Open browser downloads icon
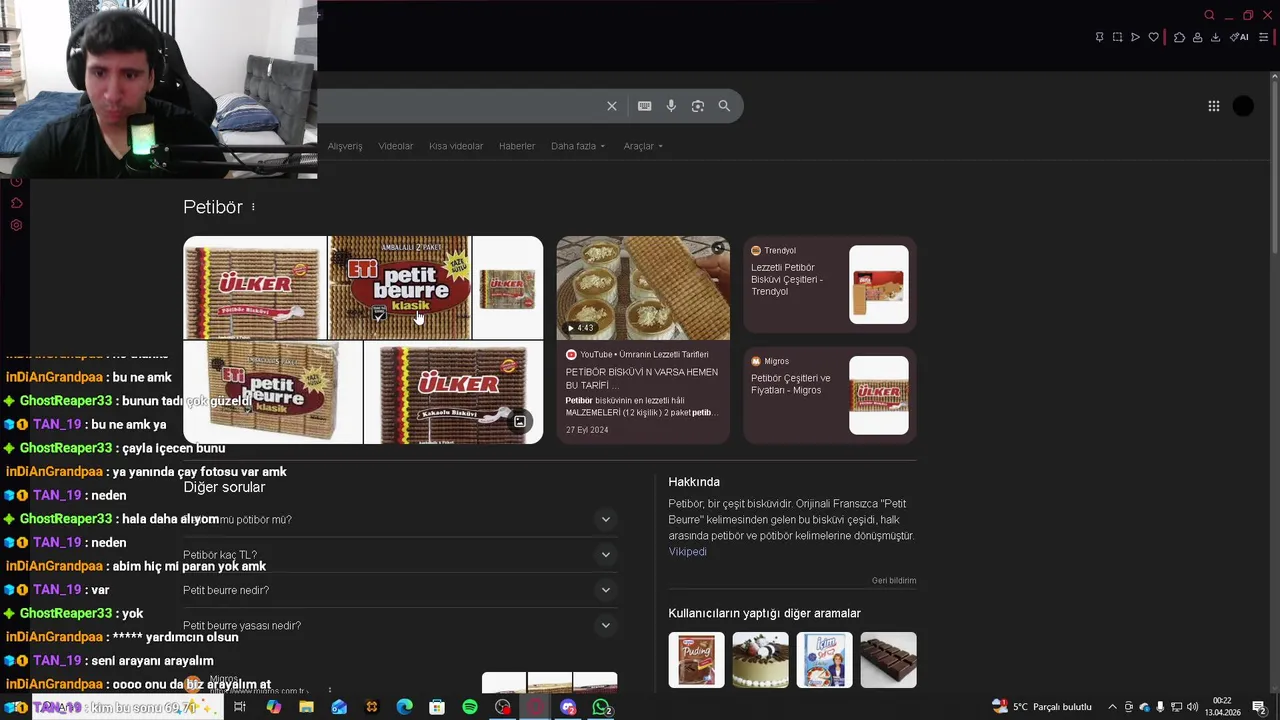Viewport: 1280px width, 720px height. 1215,37
